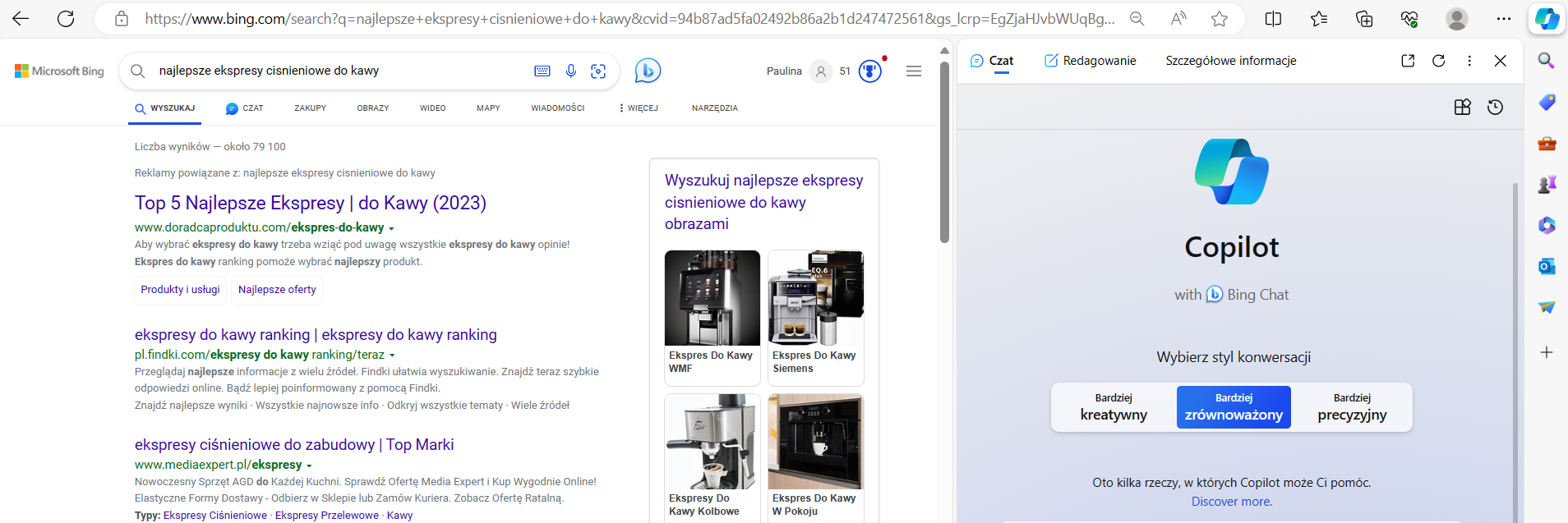The image size is (1568, 523).
Task: Open Outlook in Edge sidebar
Action: (1547, 266)
